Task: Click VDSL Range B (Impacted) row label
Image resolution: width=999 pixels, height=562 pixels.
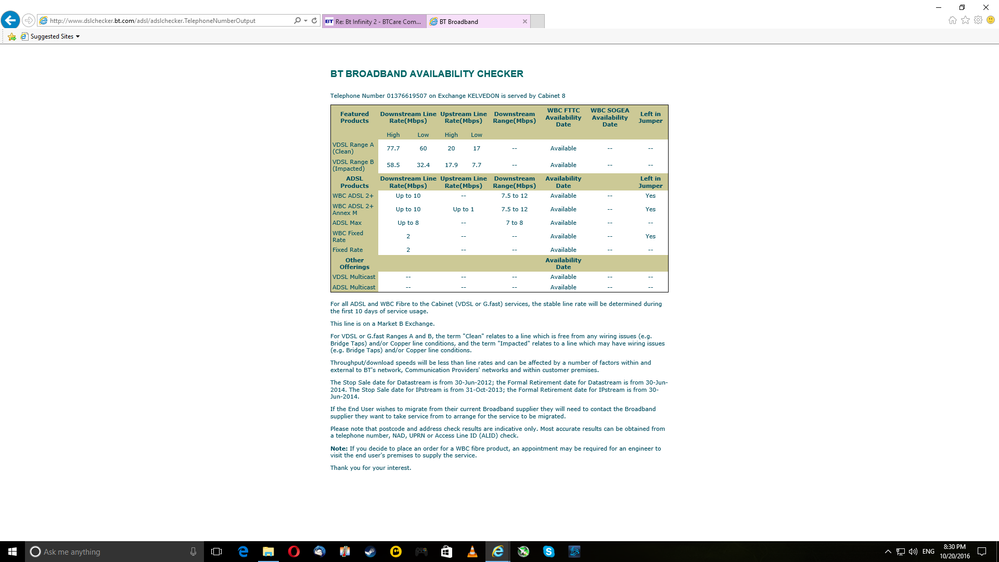Action: (x=353, y=165)
